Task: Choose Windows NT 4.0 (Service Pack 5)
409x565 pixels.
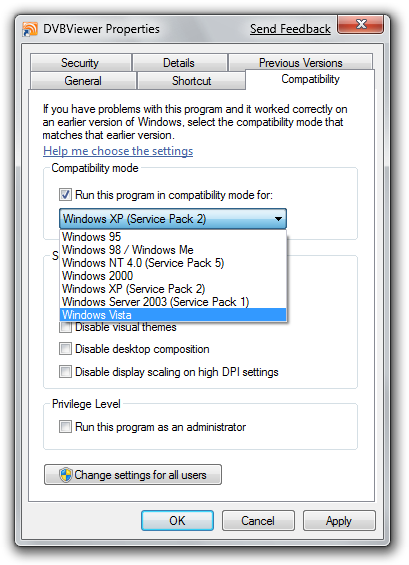Action: point(173,263)
